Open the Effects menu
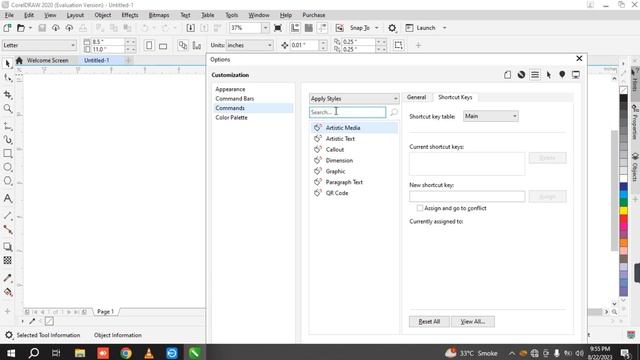The width and height of the screenshot is (640, 360). click(x=130, y=15)
